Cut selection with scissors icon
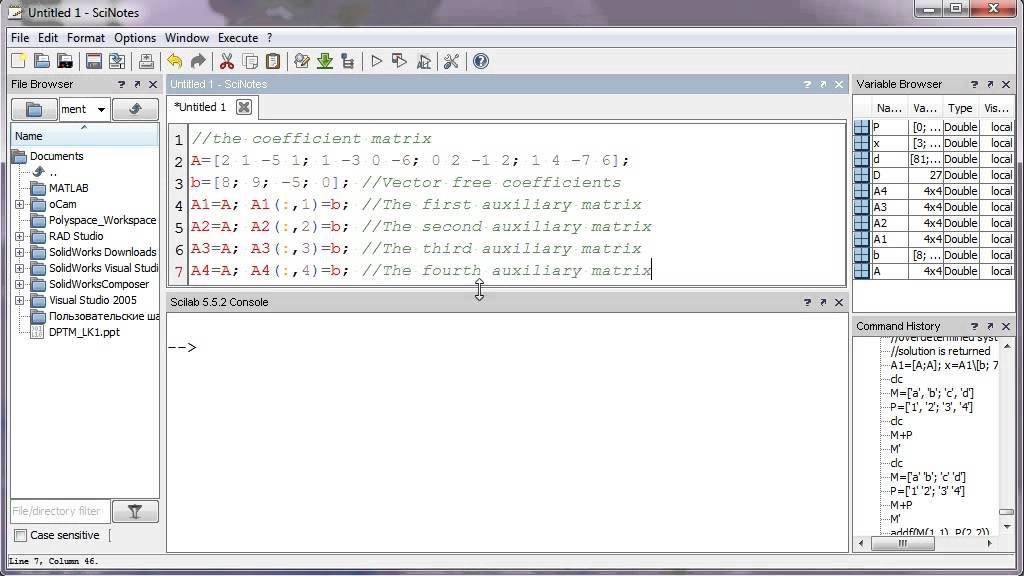The height and width of the screenshot is (576, 1024). [227, 61]
